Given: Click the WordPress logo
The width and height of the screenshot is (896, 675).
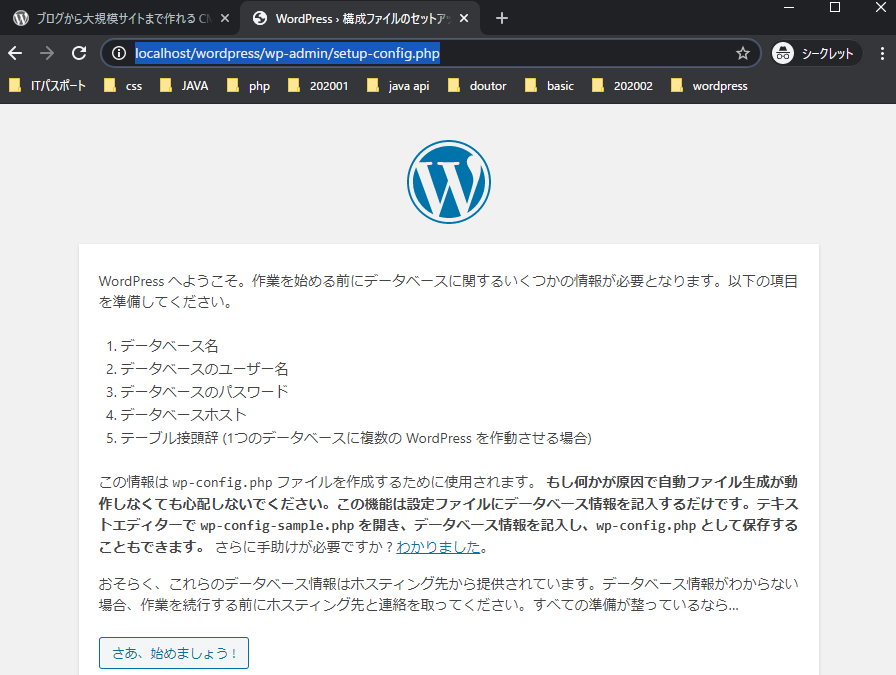Looking at the screenshot, I should [x=449, y=182].
